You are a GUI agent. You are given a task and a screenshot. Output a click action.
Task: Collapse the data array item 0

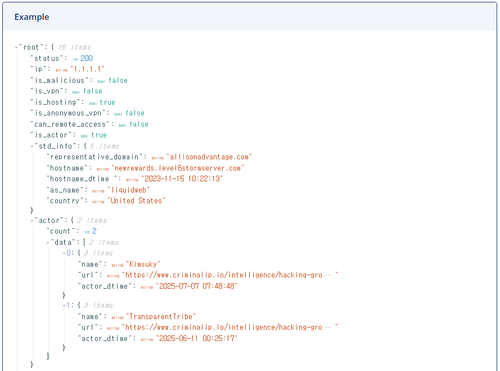pos(63,253)
